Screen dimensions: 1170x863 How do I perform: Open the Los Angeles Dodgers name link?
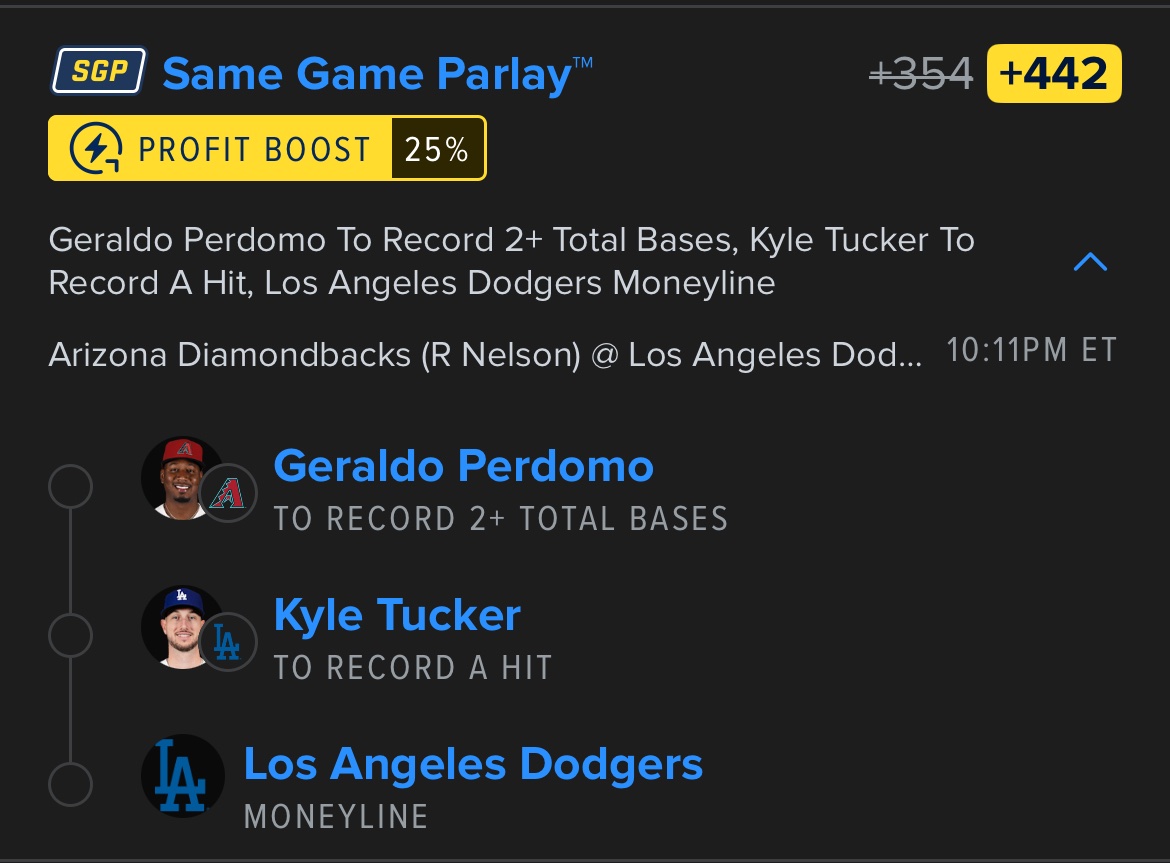(473, 765)
